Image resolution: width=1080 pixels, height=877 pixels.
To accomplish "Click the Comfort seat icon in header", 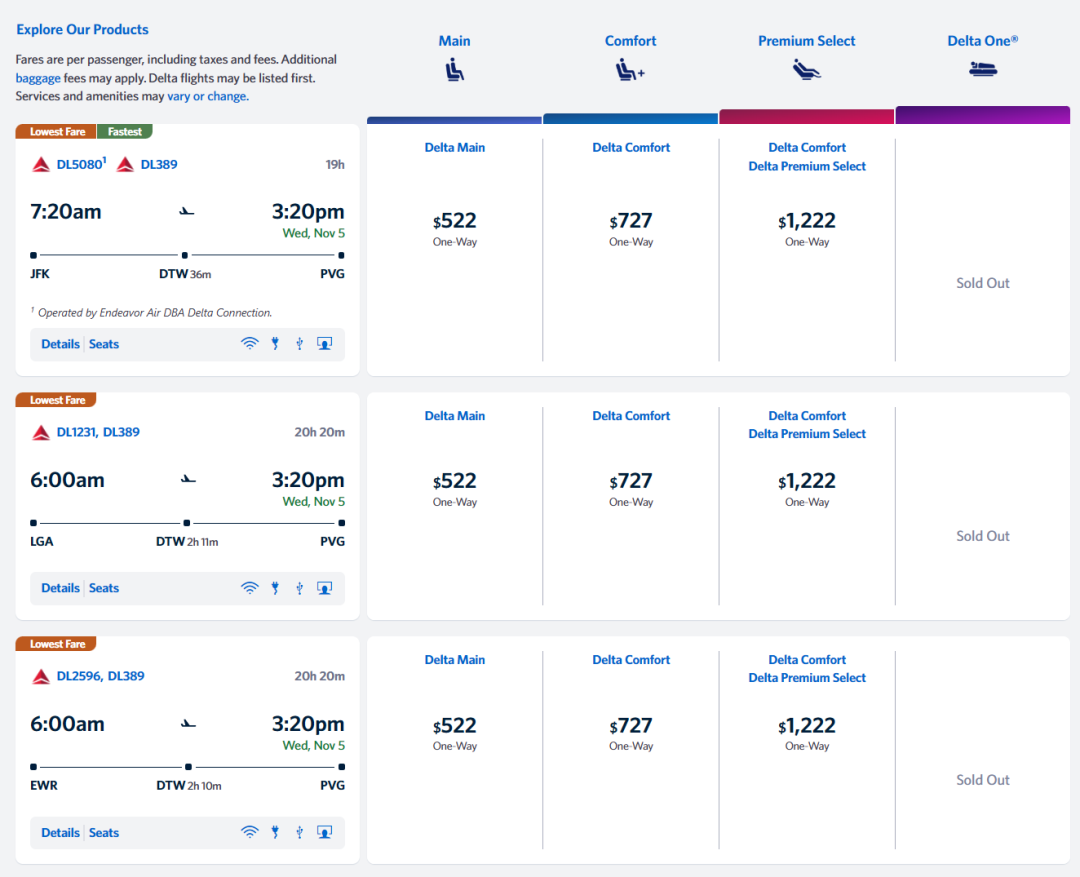I will tap(630, 70).
